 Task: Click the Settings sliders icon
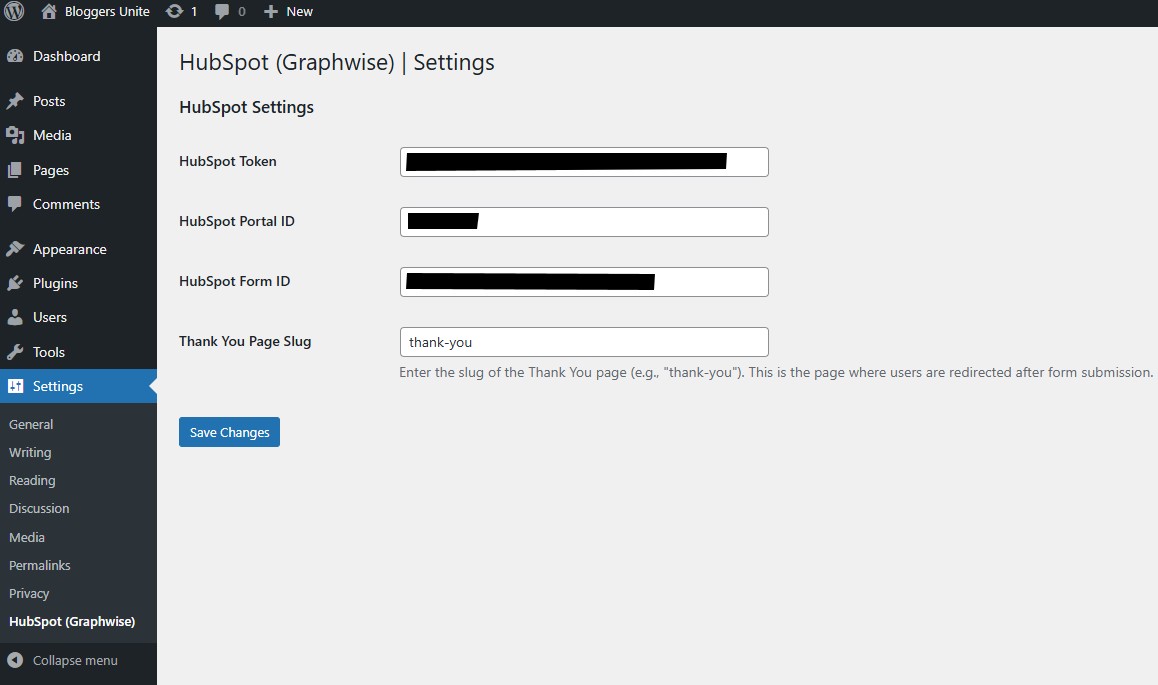pos(15,386)
